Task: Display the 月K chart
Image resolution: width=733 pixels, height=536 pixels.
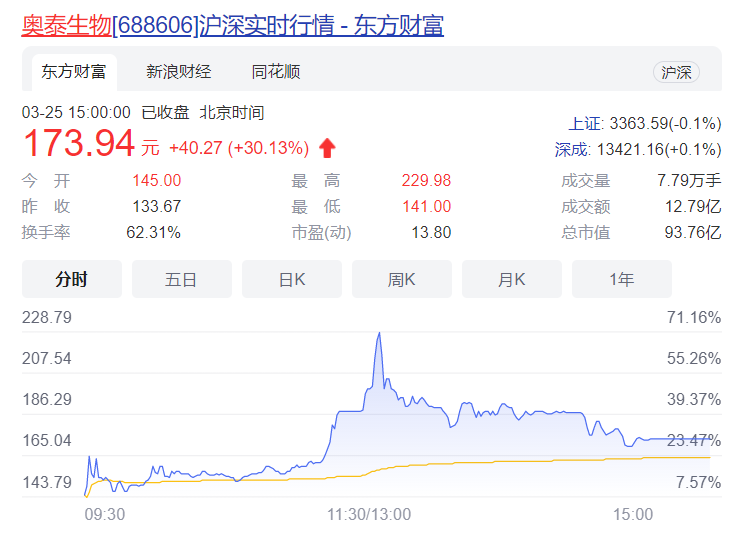Action: click(511, 279)
